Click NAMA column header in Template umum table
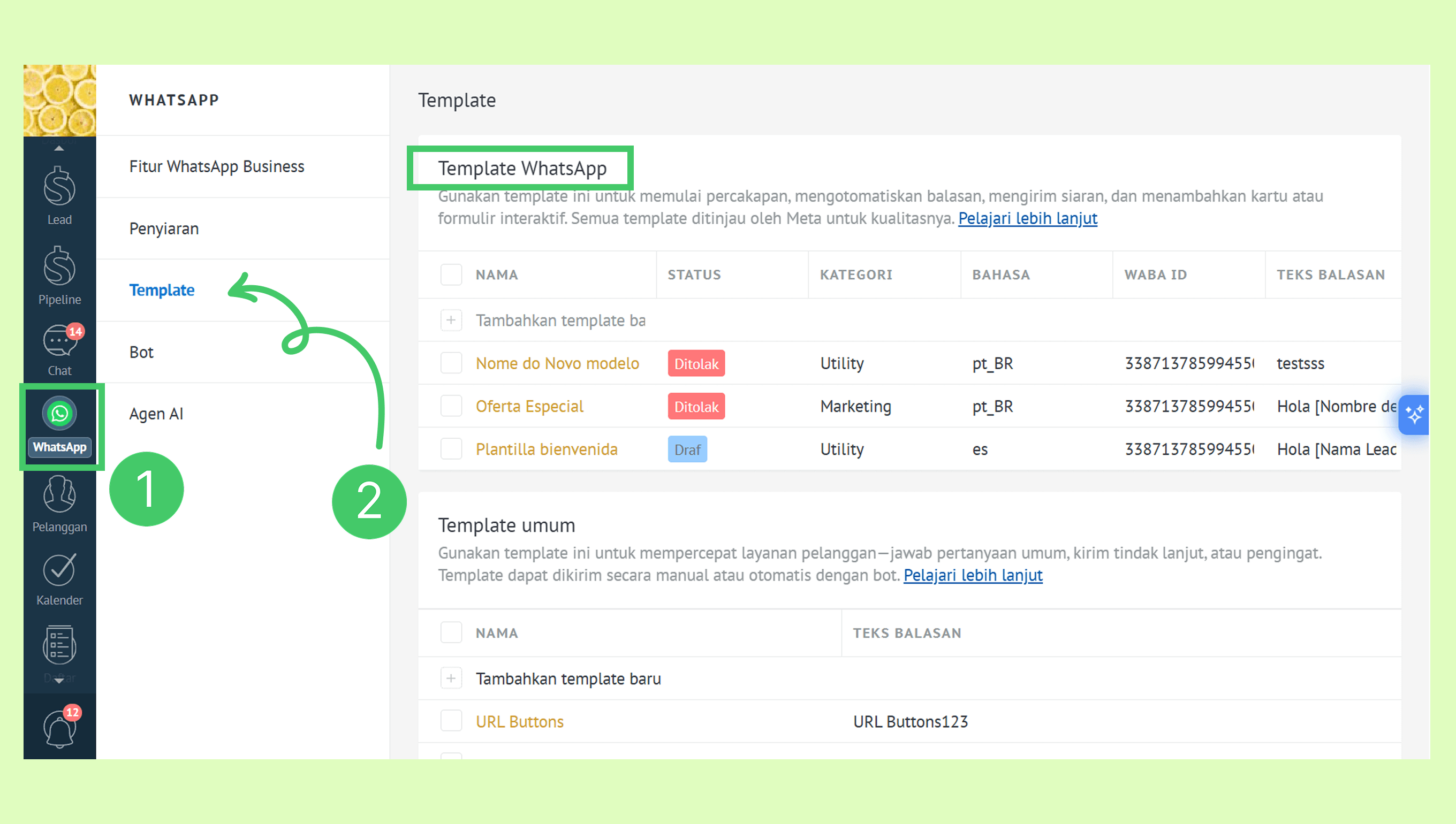Screen dimensions: 1456x824 point(496,632)
